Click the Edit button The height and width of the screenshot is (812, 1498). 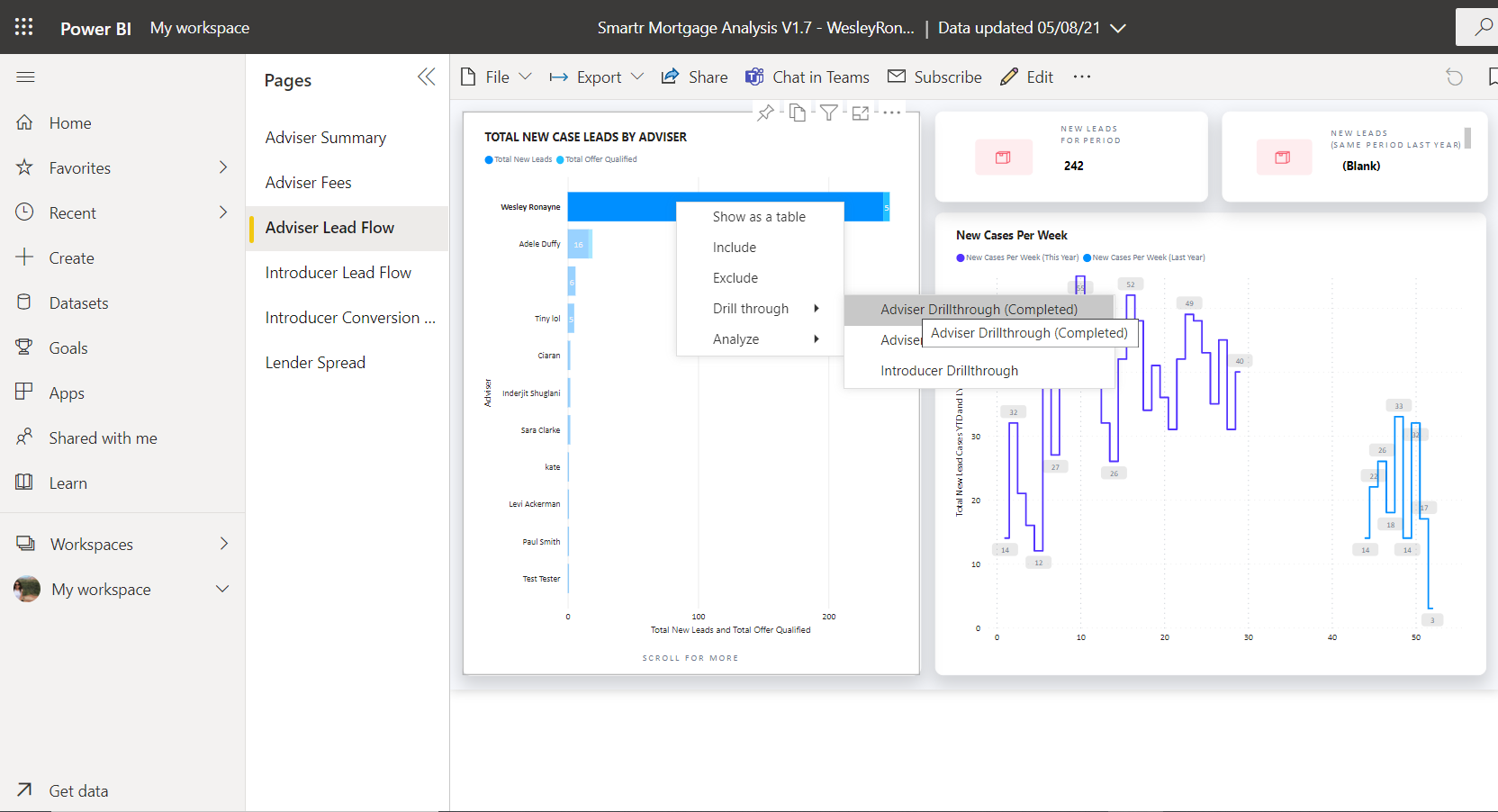1027,77
